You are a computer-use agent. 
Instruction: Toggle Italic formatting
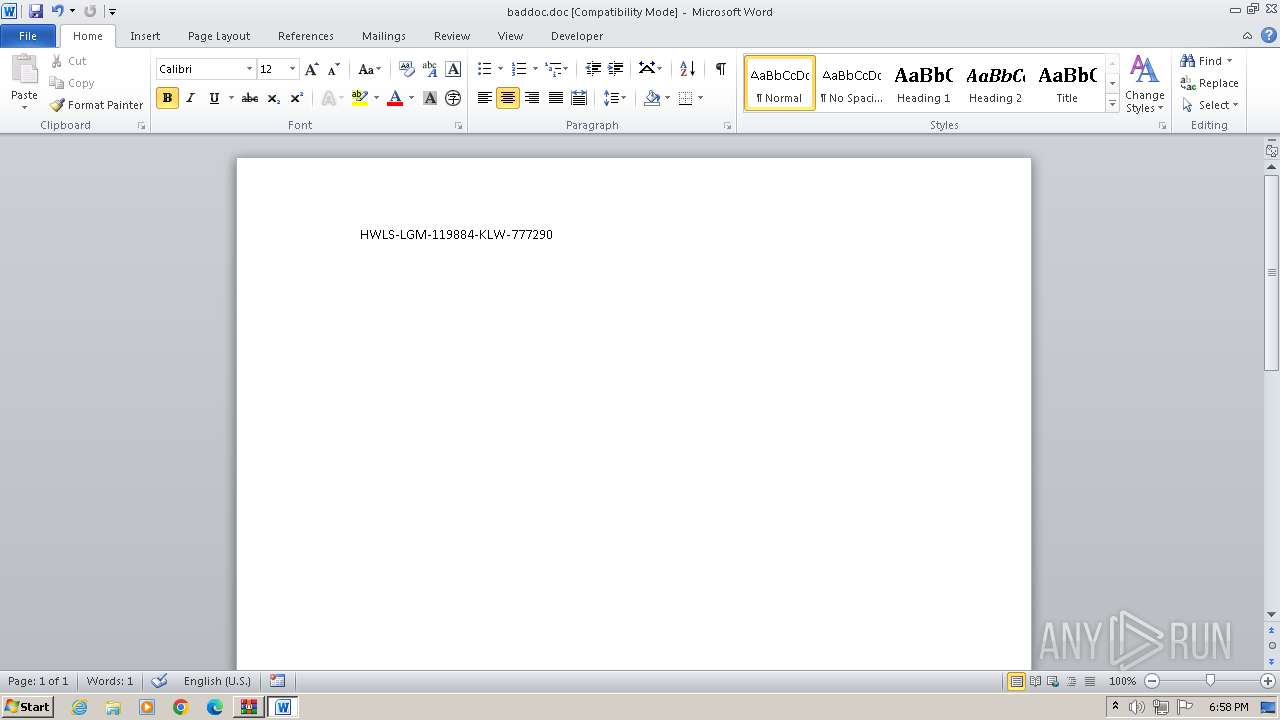pyautogui.click(x=190, y=98)
